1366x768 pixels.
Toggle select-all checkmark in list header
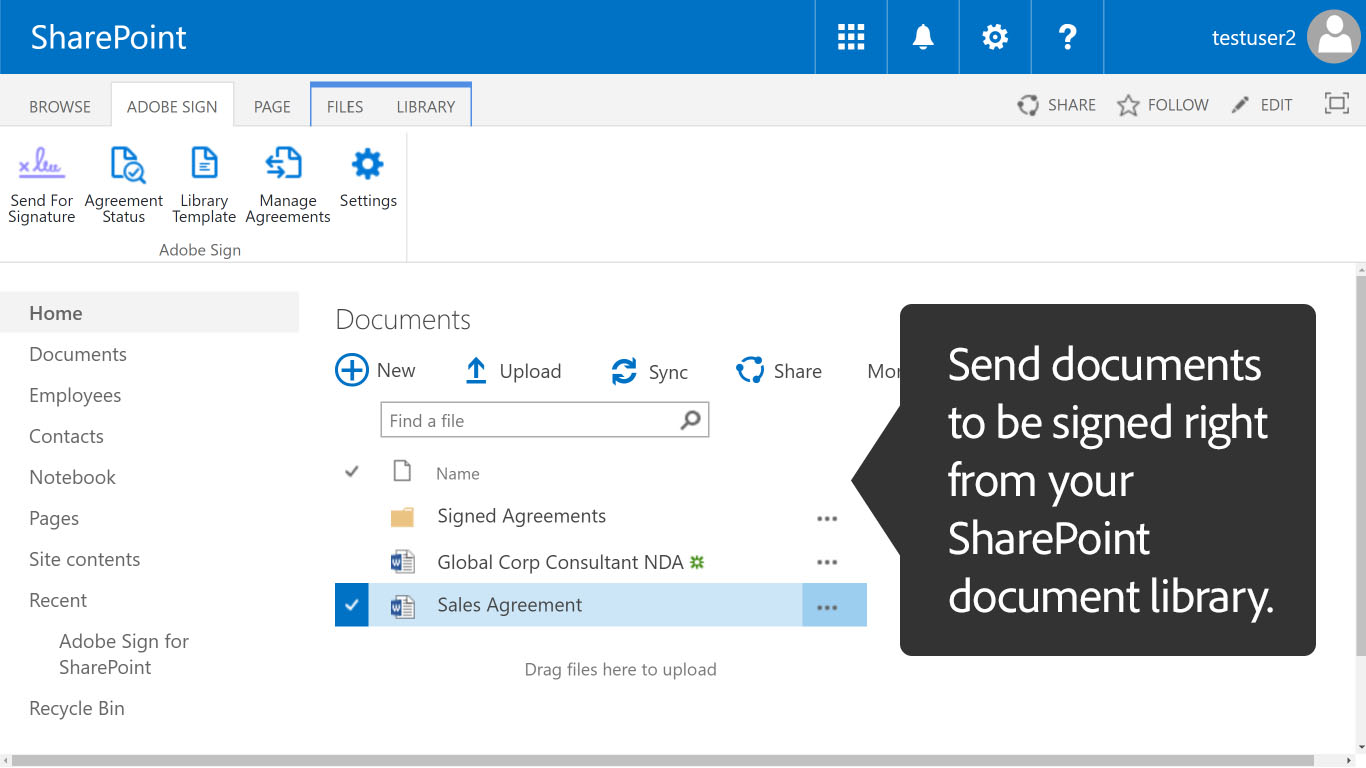[352, 471]
